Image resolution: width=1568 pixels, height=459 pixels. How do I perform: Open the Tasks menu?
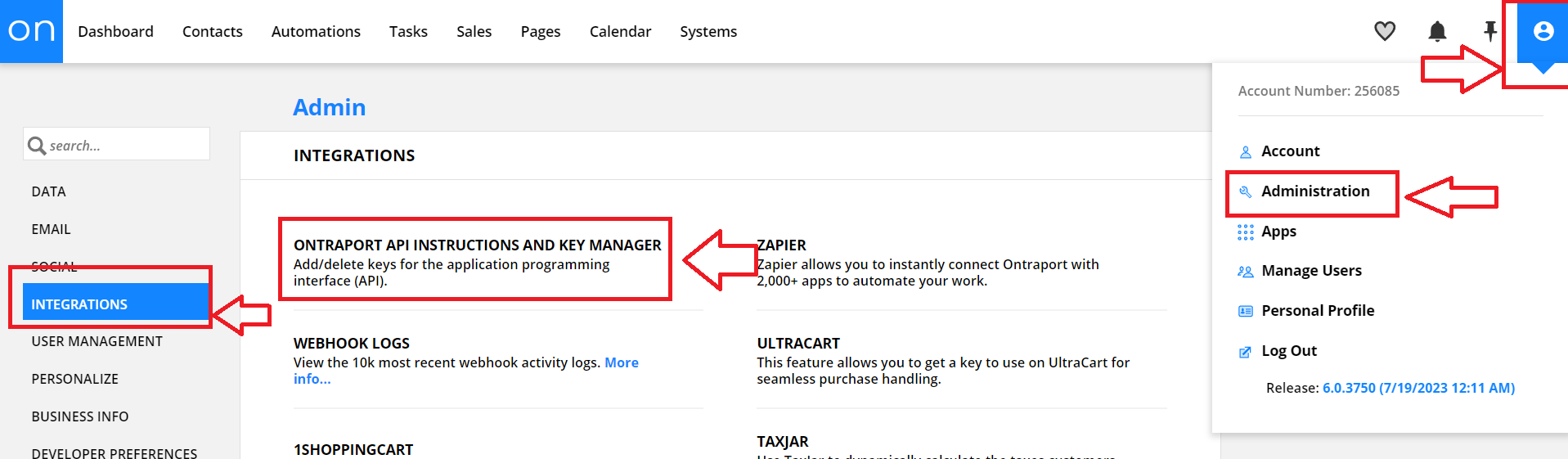408,31
